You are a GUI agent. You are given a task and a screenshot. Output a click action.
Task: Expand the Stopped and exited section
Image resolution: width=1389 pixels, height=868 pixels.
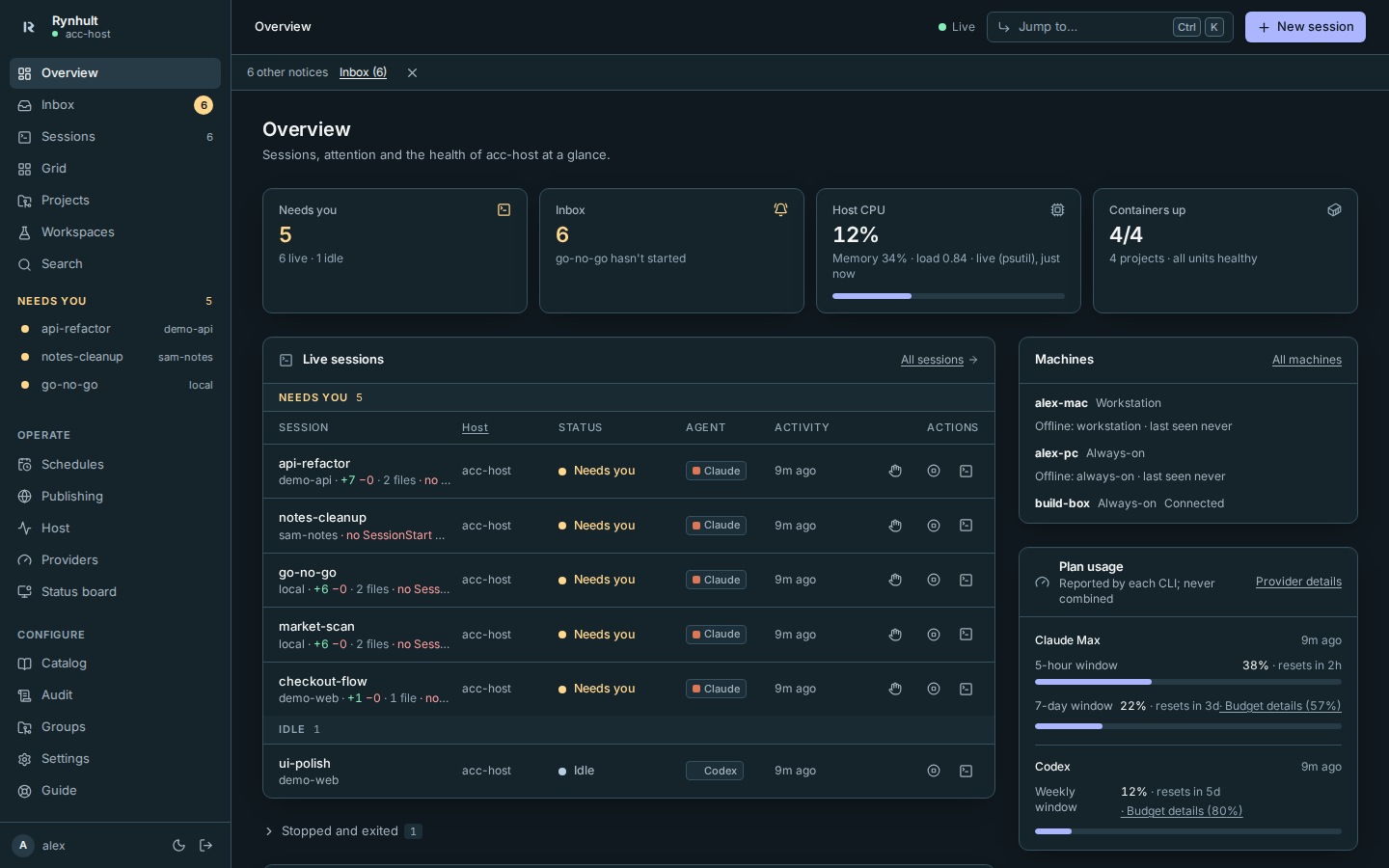[342, 831]
